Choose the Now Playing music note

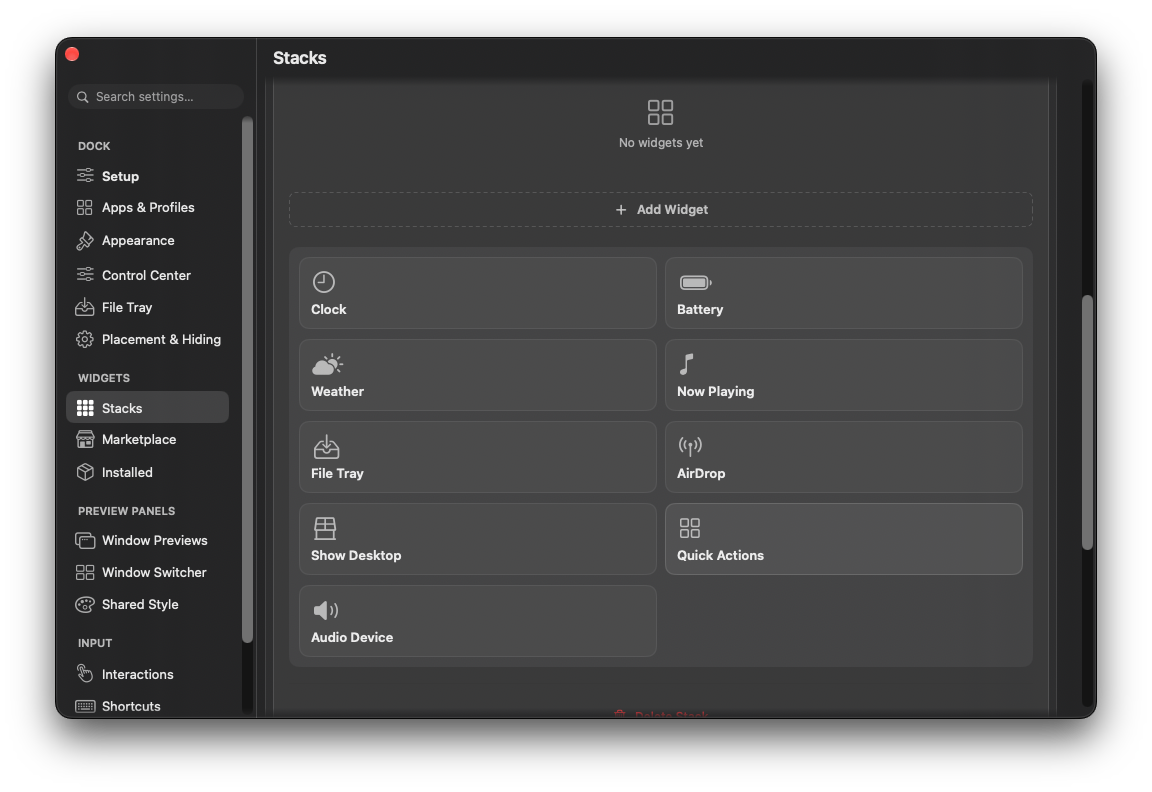coord(686,364)
